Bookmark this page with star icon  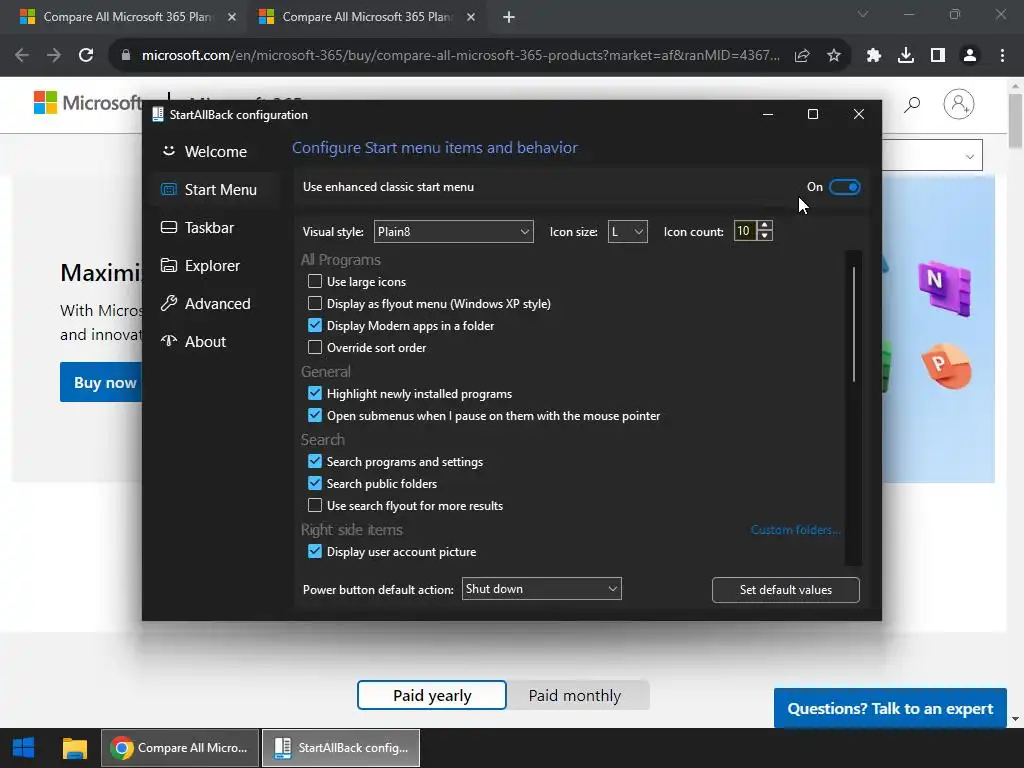[x=834, y=56]
